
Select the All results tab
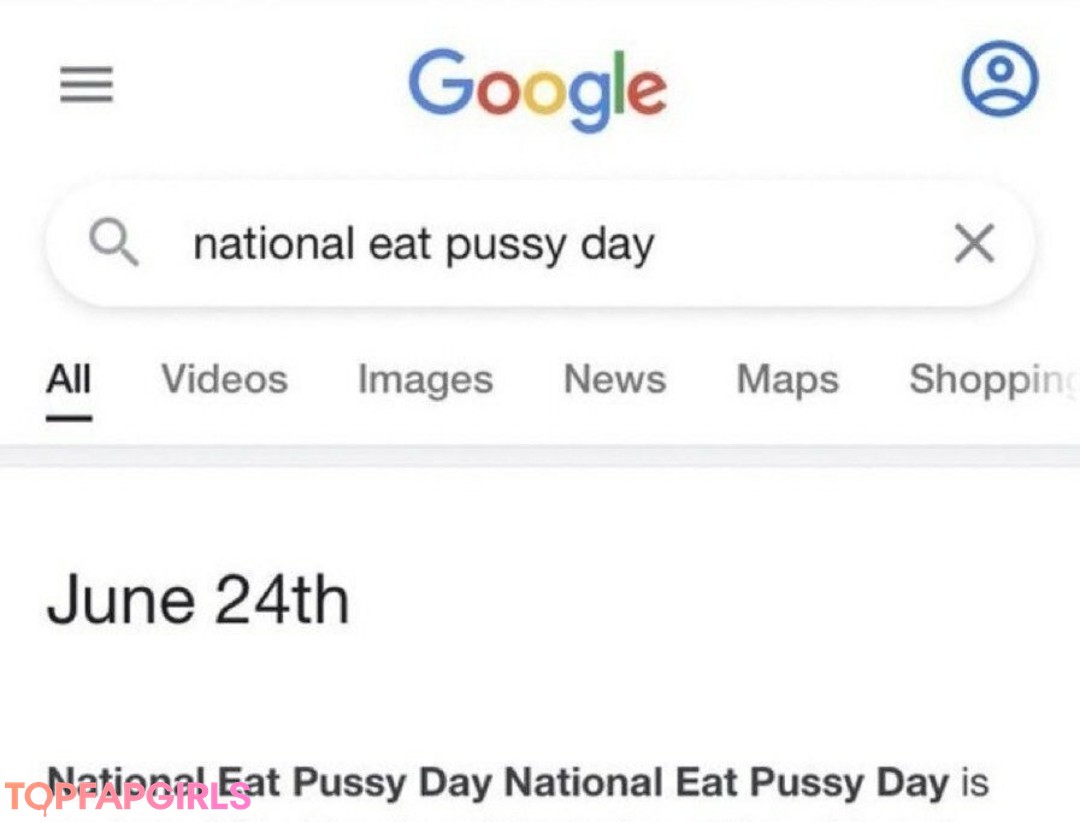69,380
